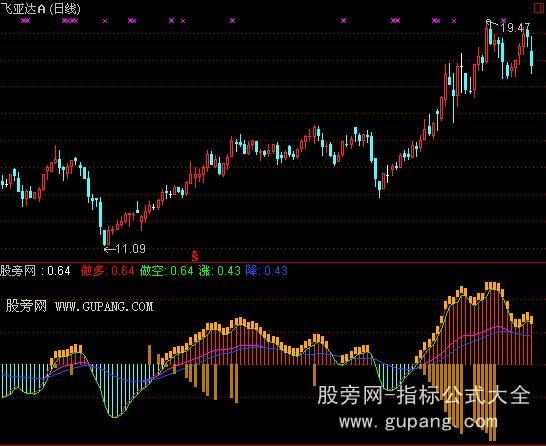Click the chart title 飞亚达A (日线)
This screenshot has width=546, height=446.
point(40,8)
